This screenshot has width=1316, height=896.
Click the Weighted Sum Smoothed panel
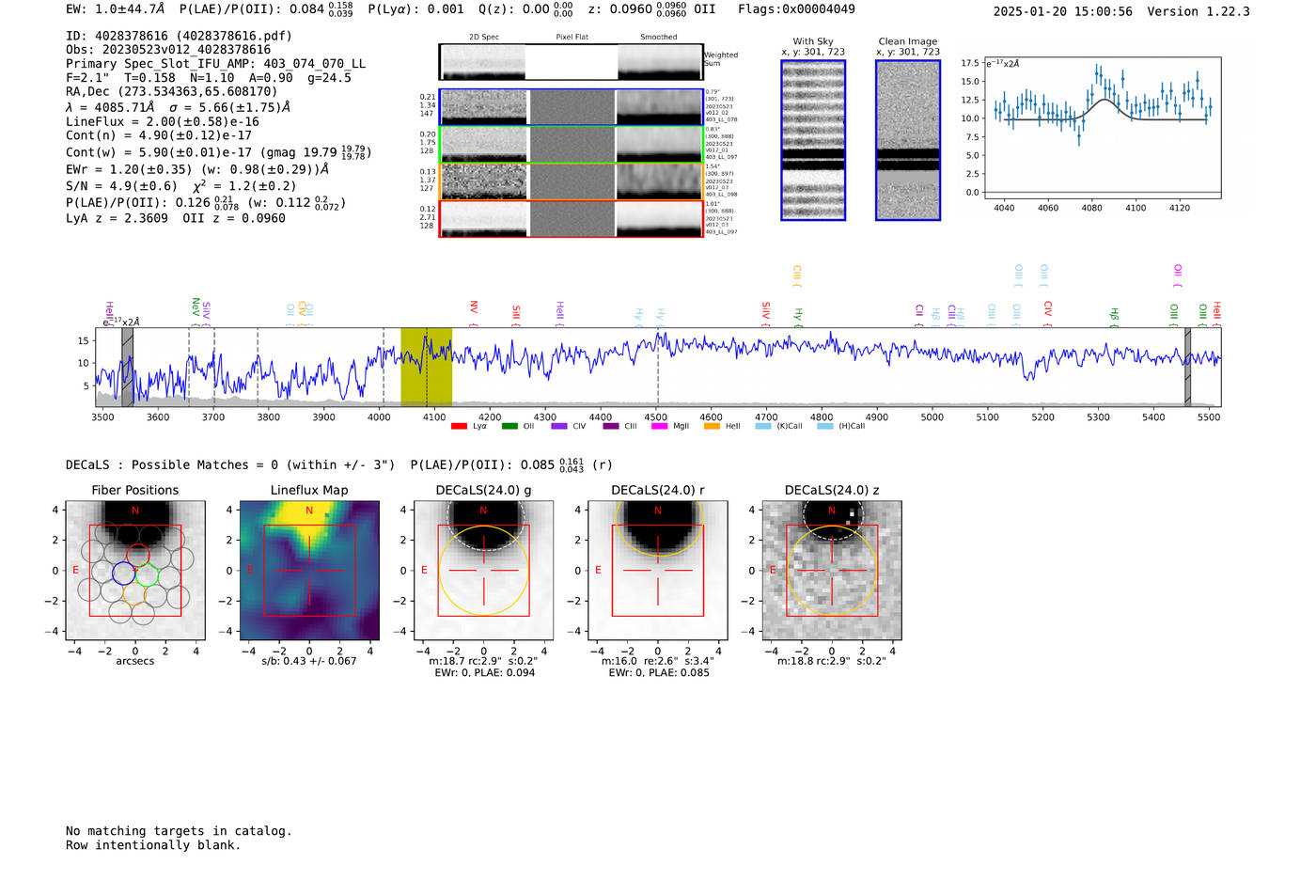pyautogui.click(x=660, y=61)
